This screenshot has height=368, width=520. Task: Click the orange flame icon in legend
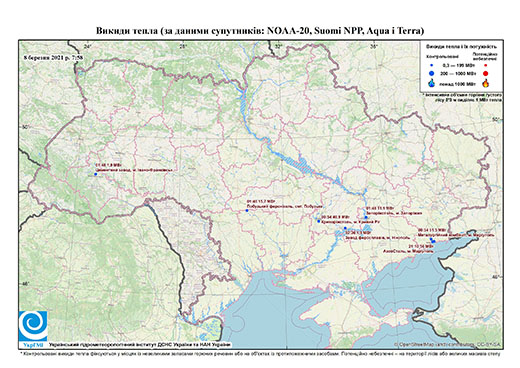485,83
